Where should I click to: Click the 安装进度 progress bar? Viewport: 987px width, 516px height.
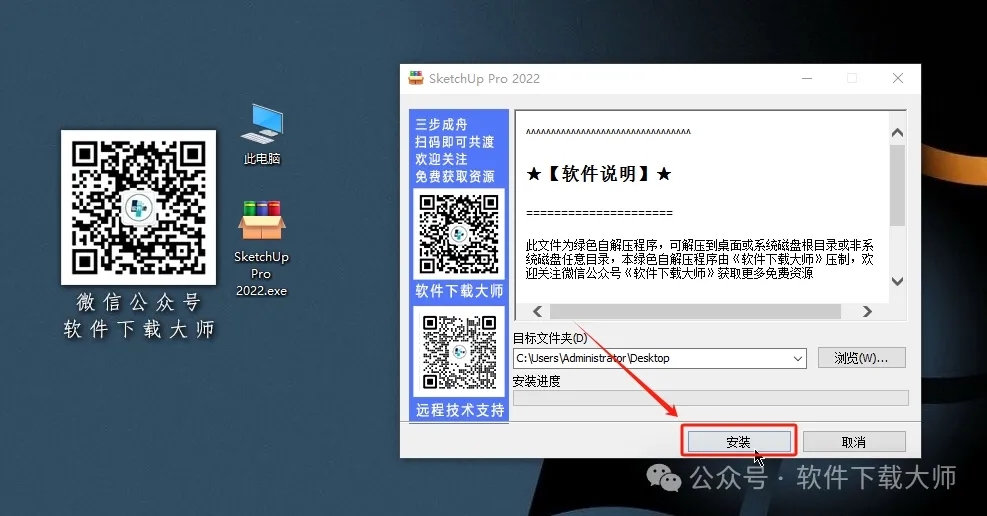pyautogui.click(x=711, y=398)
